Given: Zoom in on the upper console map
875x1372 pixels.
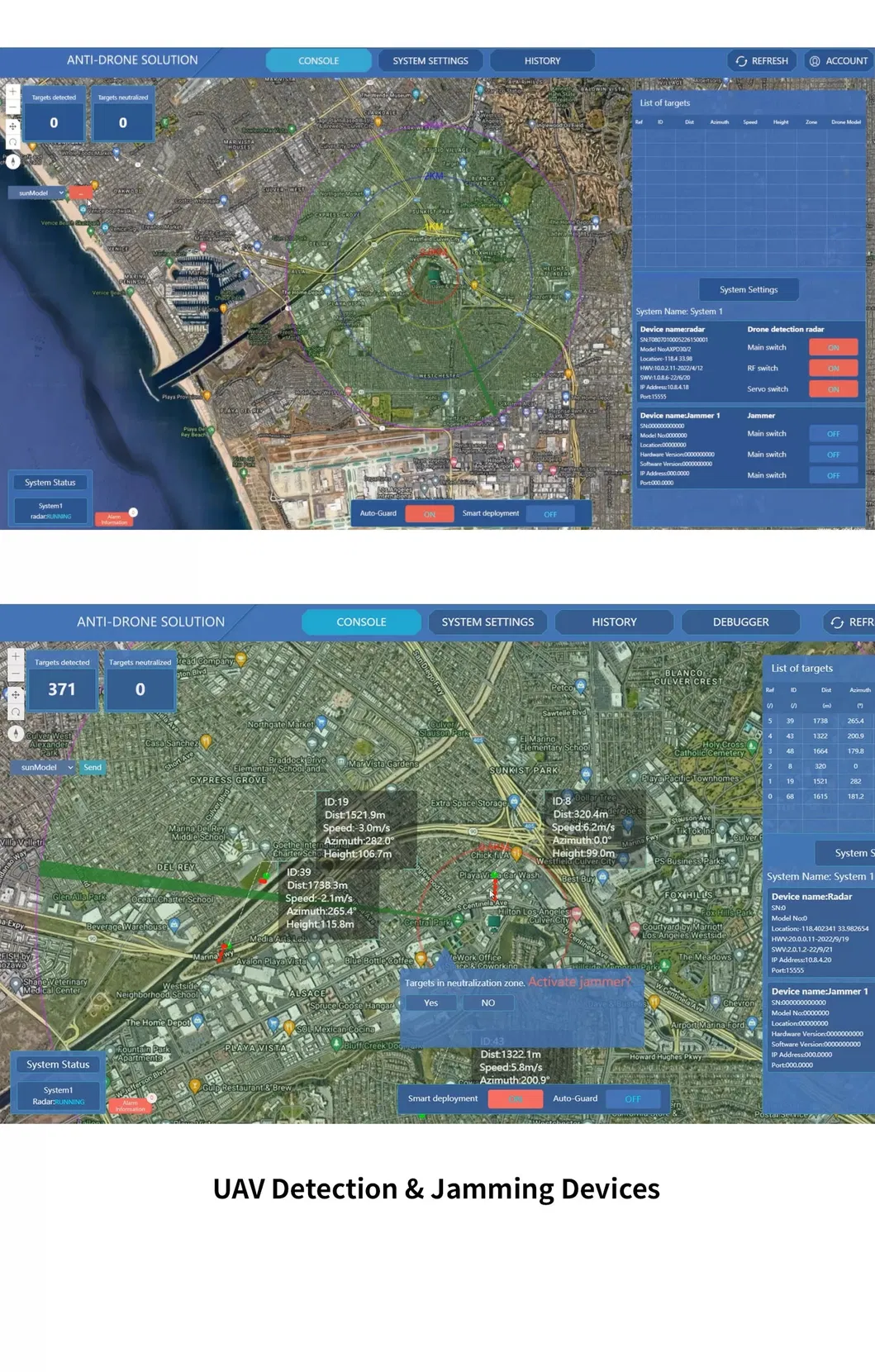Looking at the screenshot, I should pos(12,92).
